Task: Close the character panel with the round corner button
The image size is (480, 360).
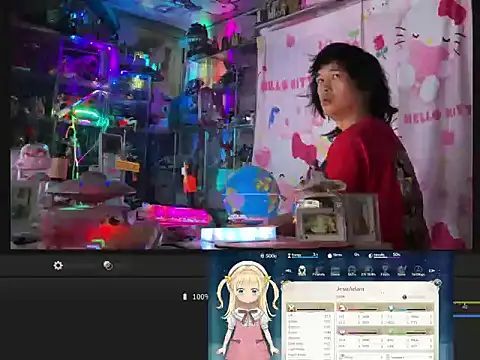Action: [x=437, y=283]
